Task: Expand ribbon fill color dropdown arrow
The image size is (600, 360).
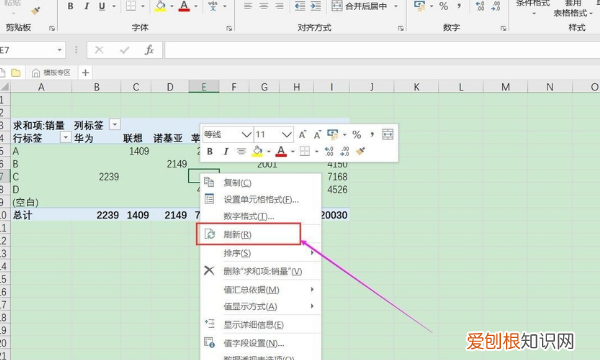Action: coord(171,6)
